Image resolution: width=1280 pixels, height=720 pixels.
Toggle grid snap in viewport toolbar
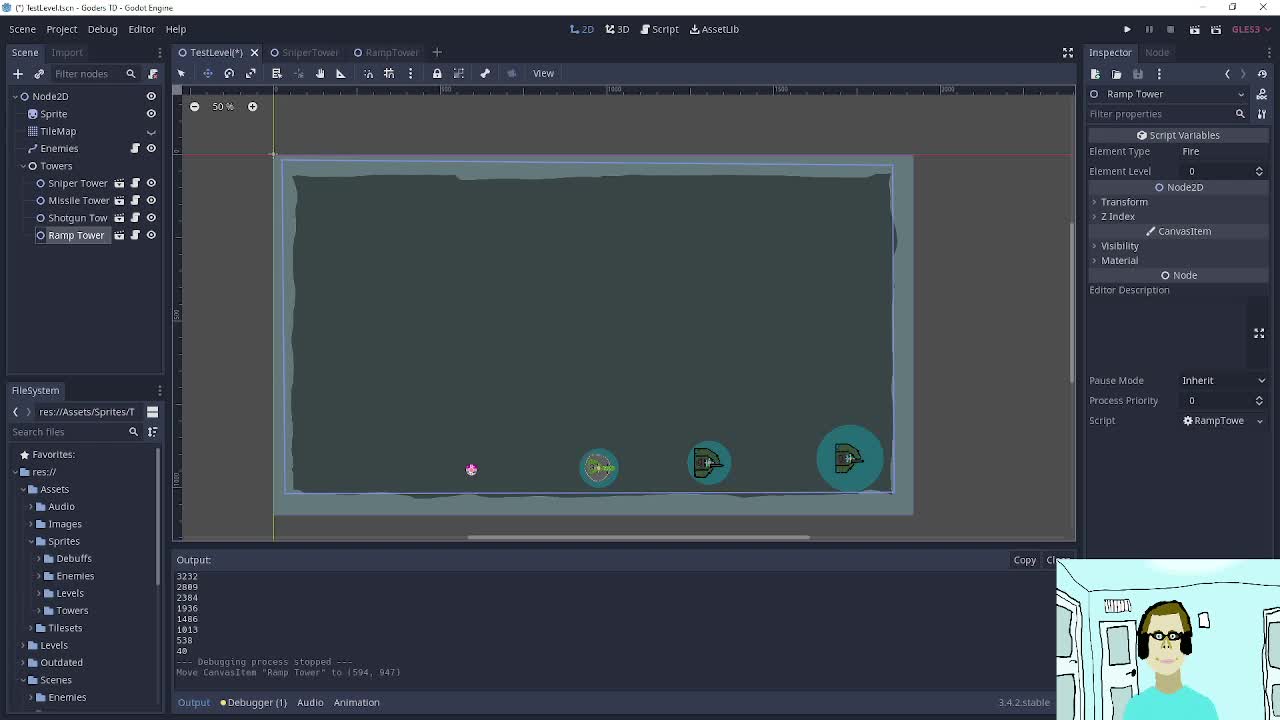pos(389,73)
